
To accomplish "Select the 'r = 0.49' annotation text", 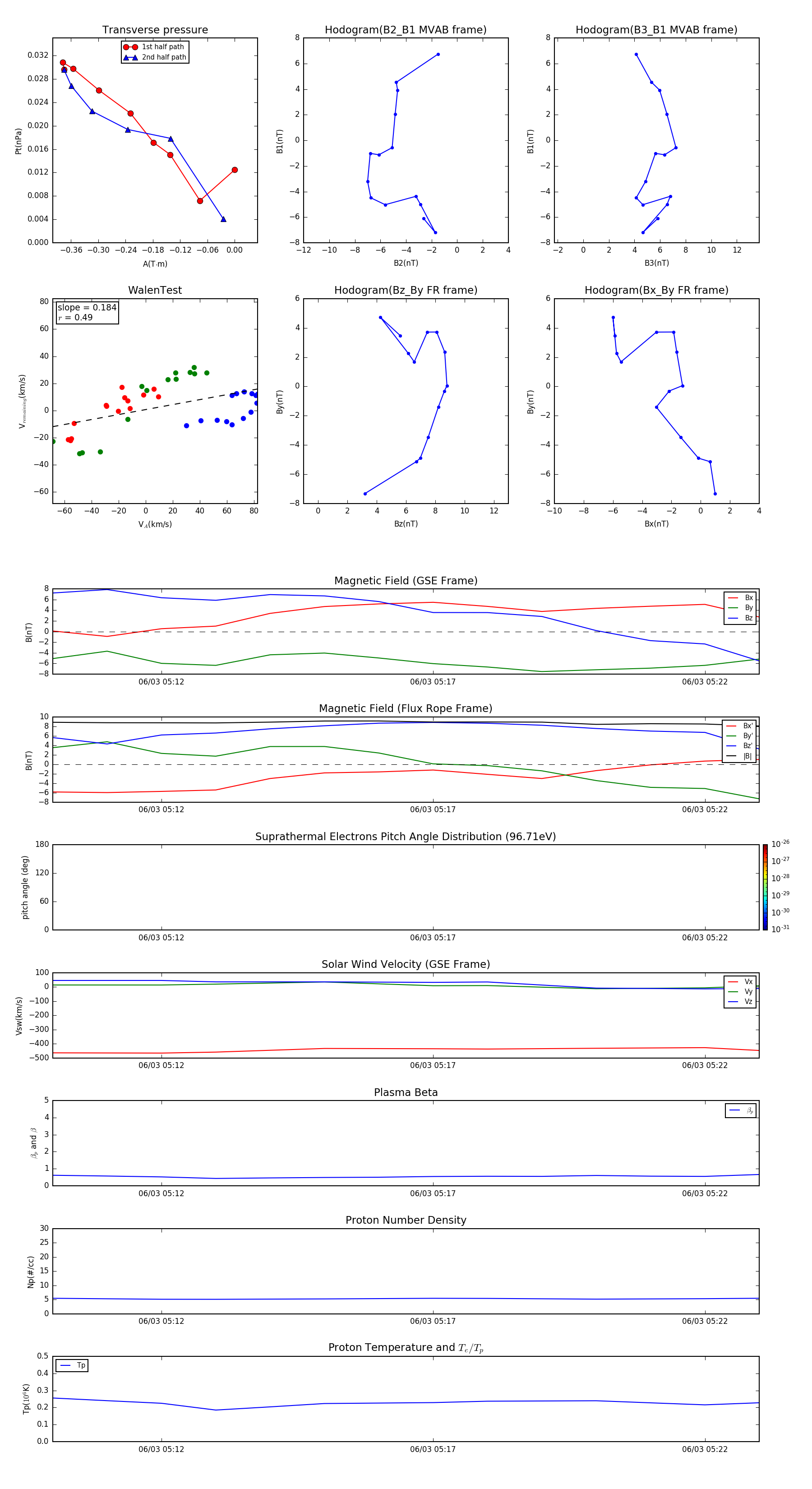I will click(75, 317).
